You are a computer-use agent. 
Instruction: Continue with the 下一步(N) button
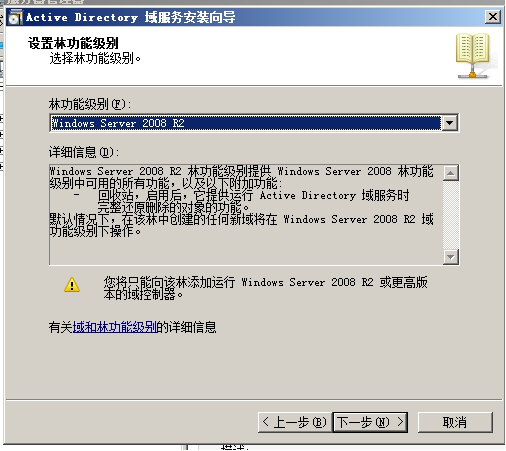370,422
